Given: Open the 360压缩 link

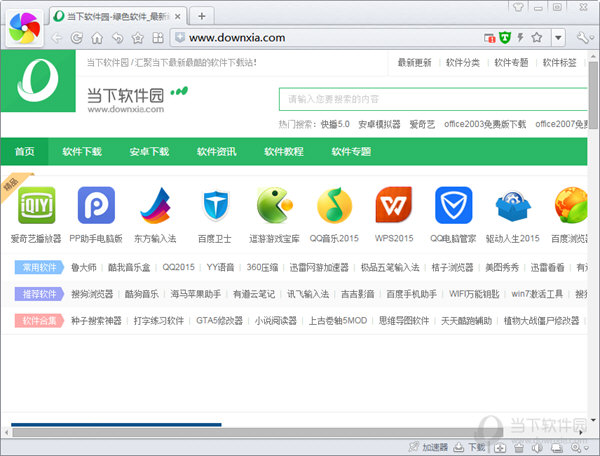Looking at the screenshot, I should pos(262,267).
